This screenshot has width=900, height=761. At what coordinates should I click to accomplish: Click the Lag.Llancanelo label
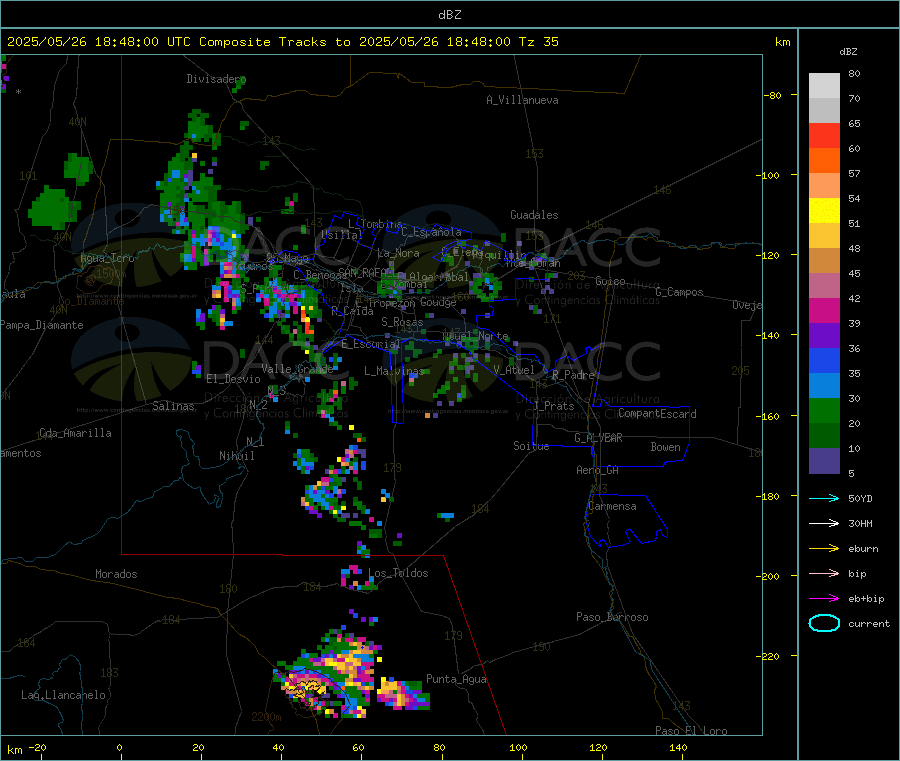click(63, 695)
